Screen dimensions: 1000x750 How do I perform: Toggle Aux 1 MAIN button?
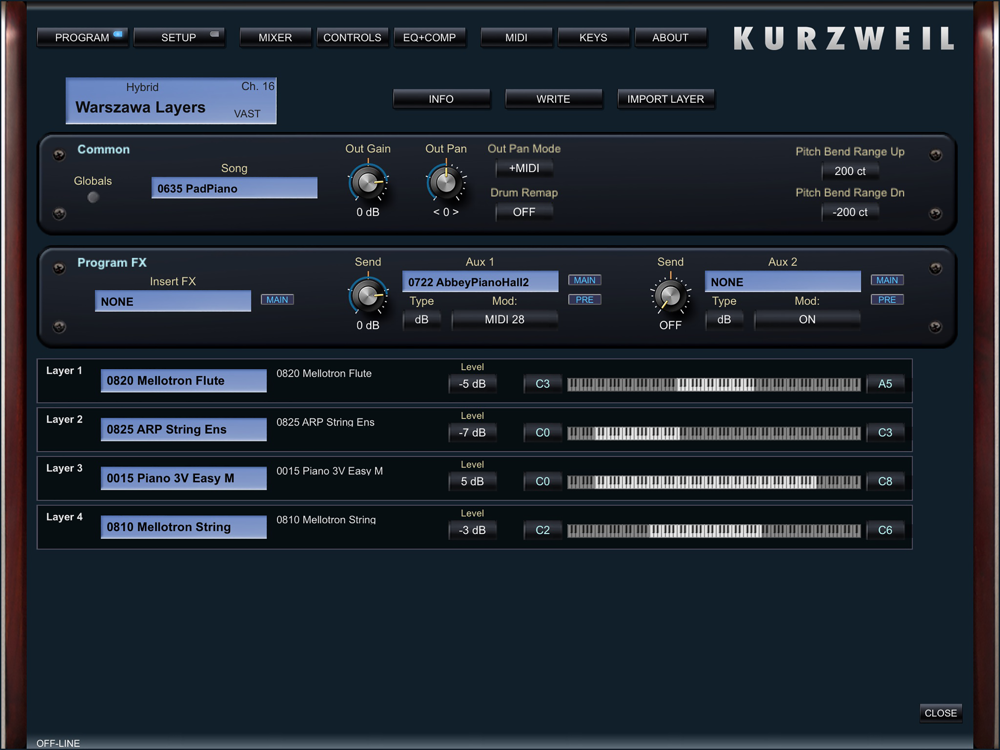click(x=585, y=280)
